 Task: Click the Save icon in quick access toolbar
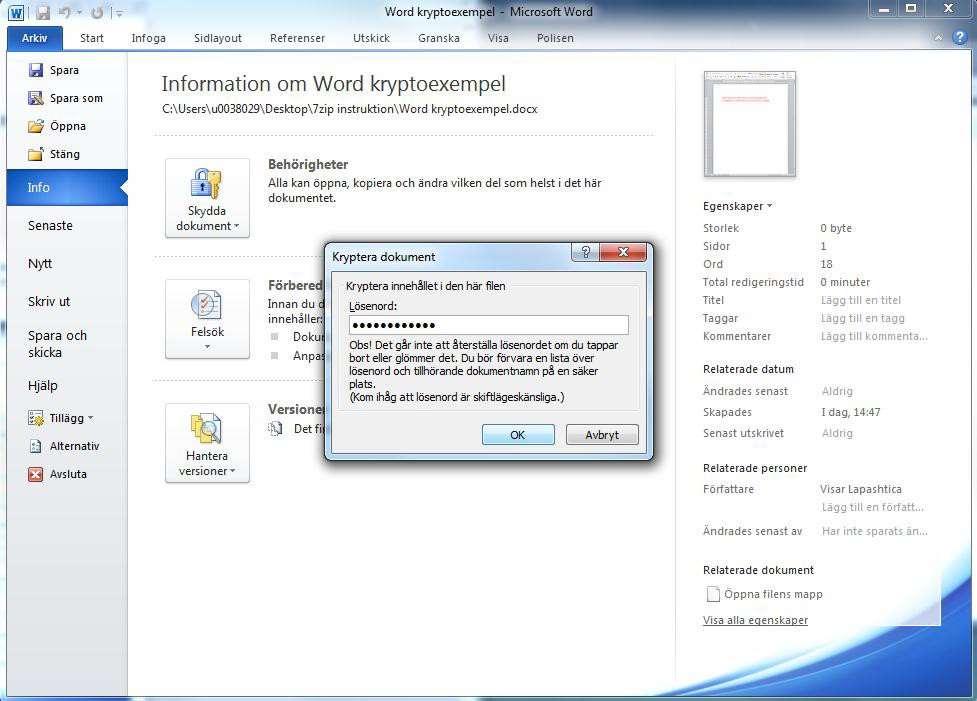42,12
